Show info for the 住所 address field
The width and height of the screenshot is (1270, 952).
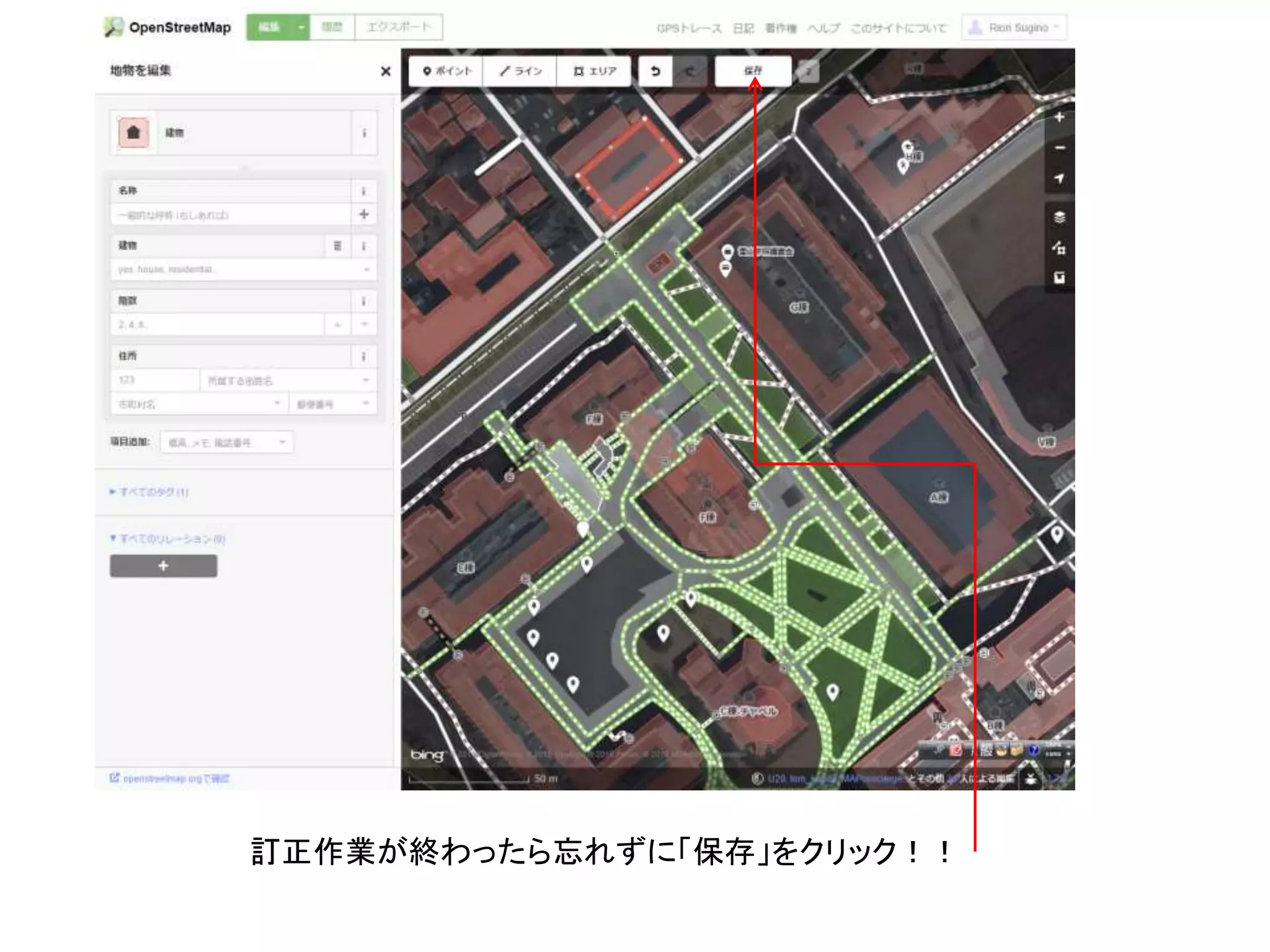point(364,356)
